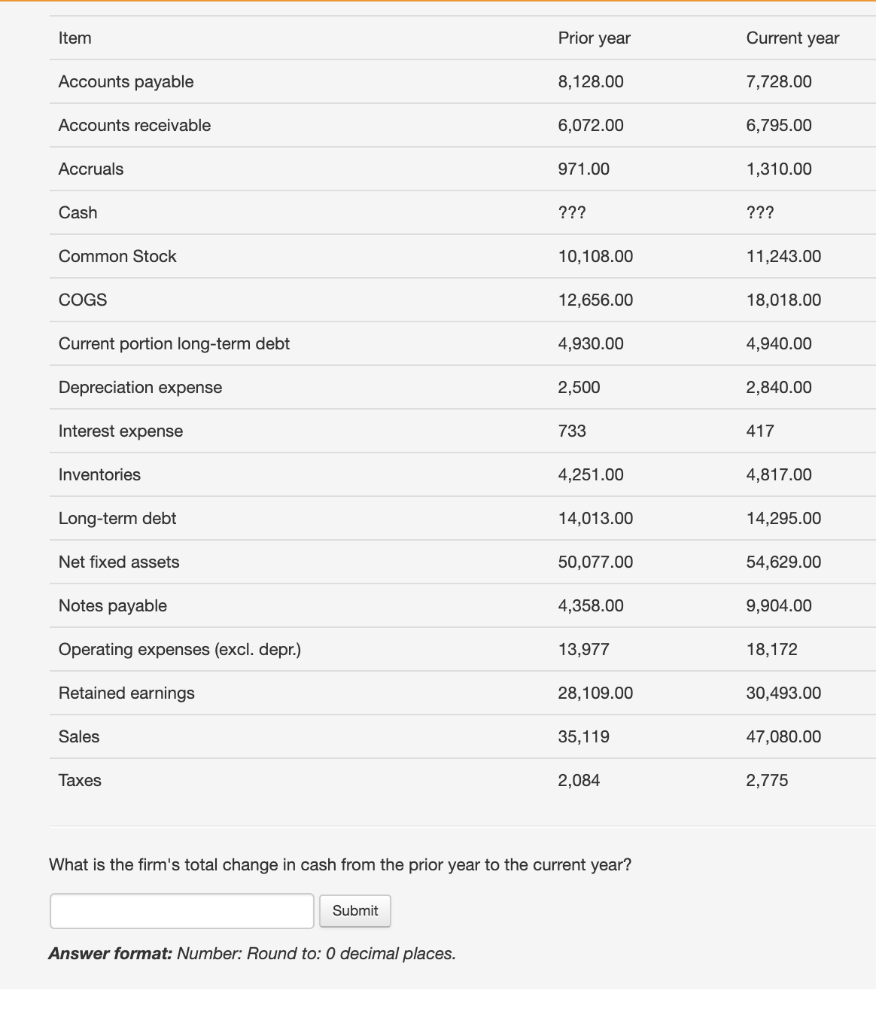The height and width of the screenshot is (1024, 876).
Task: Select the Long-term debt current value 14,295.00
Action: (x=779, y=518)
